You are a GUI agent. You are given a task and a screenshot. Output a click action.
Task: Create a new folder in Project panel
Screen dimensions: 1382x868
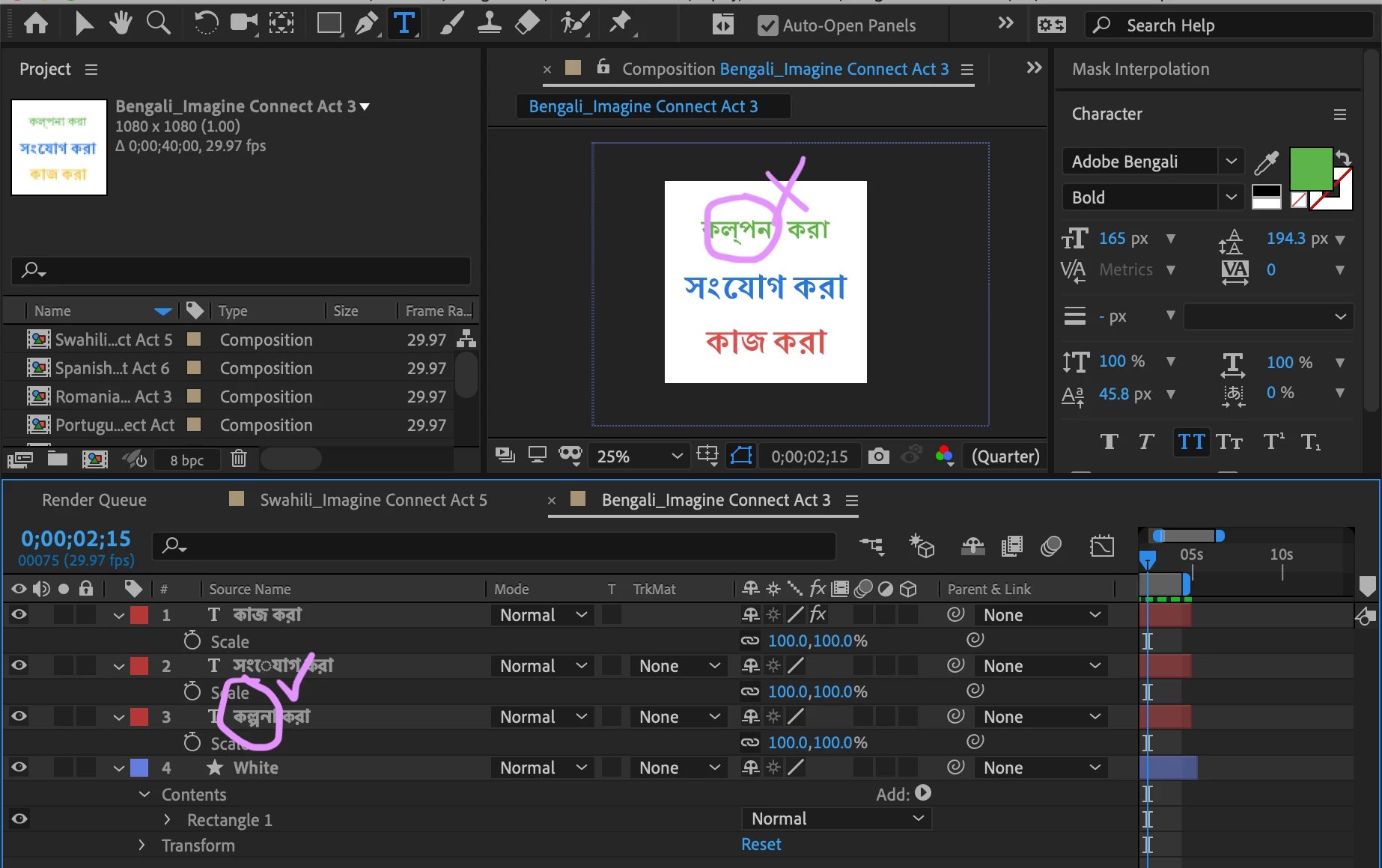coord(58,459)
